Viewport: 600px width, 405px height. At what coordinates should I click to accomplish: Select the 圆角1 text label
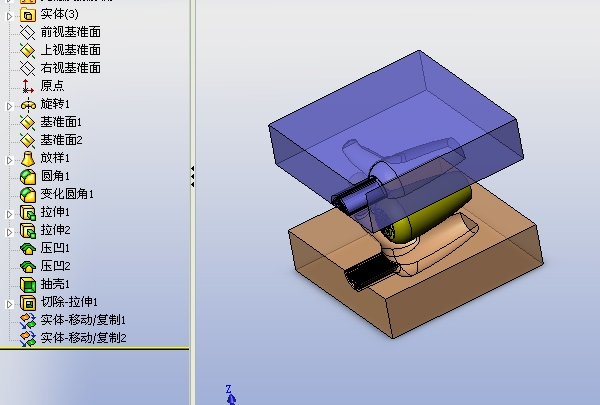(x=55, y=176)
